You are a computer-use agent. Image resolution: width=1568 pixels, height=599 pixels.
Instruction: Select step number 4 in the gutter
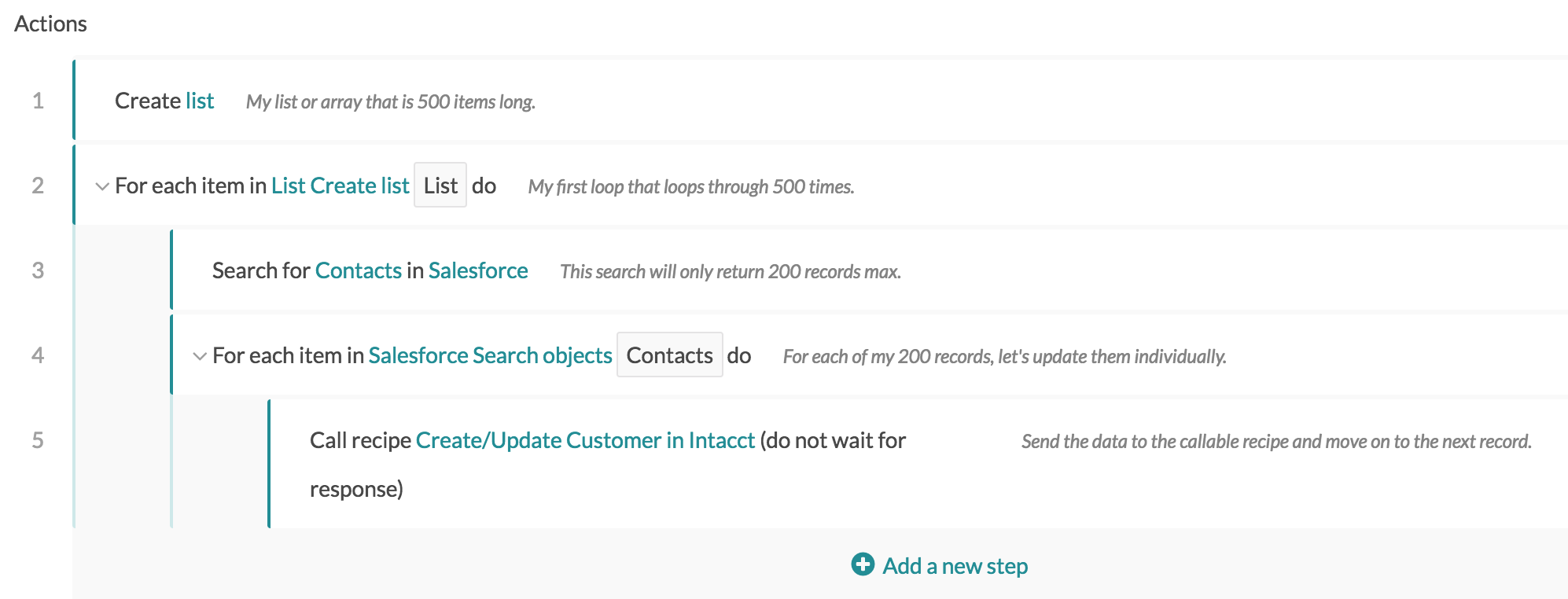pos(38,355)
